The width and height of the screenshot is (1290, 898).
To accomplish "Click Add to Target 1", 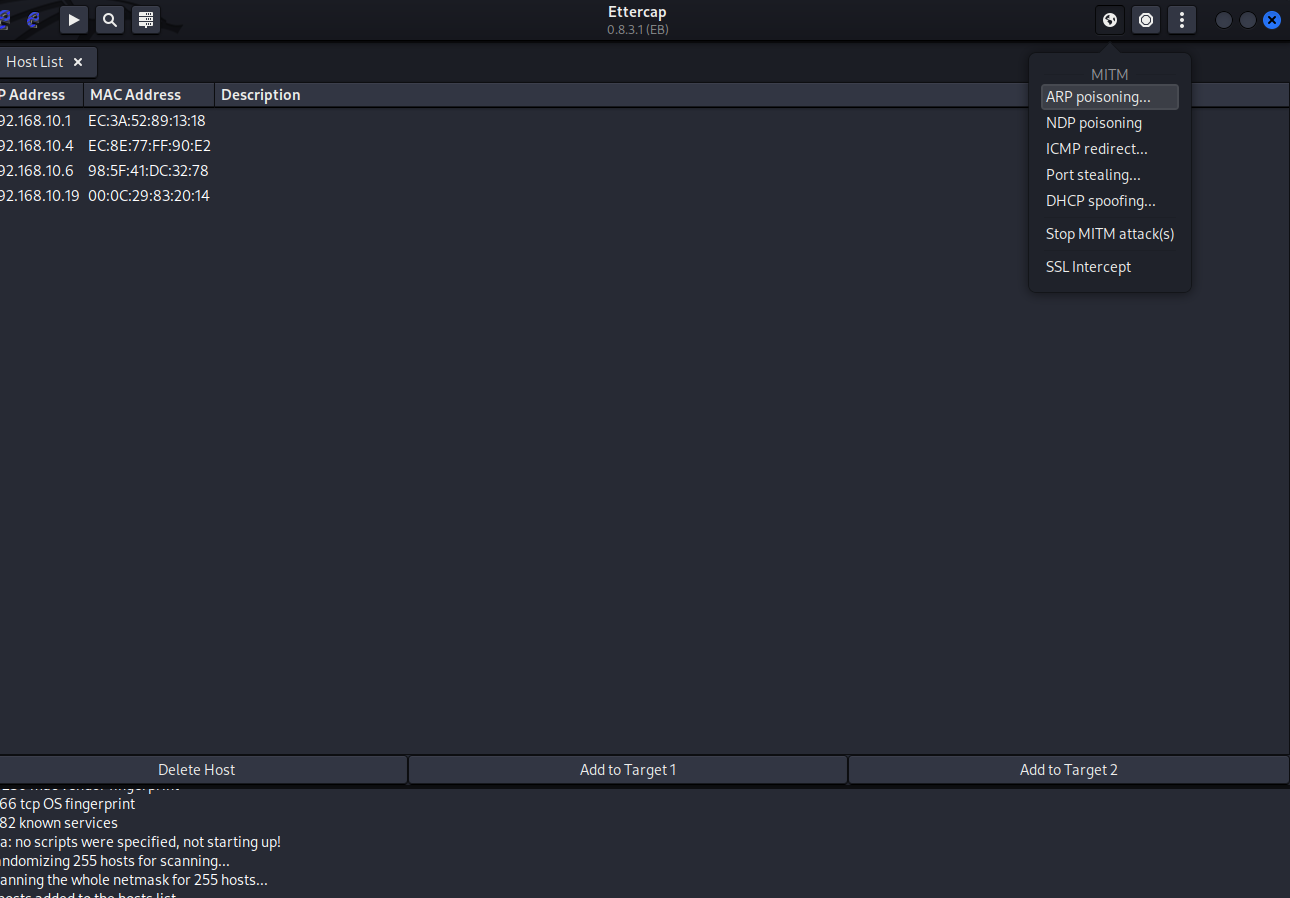I will tap(628, 770).
